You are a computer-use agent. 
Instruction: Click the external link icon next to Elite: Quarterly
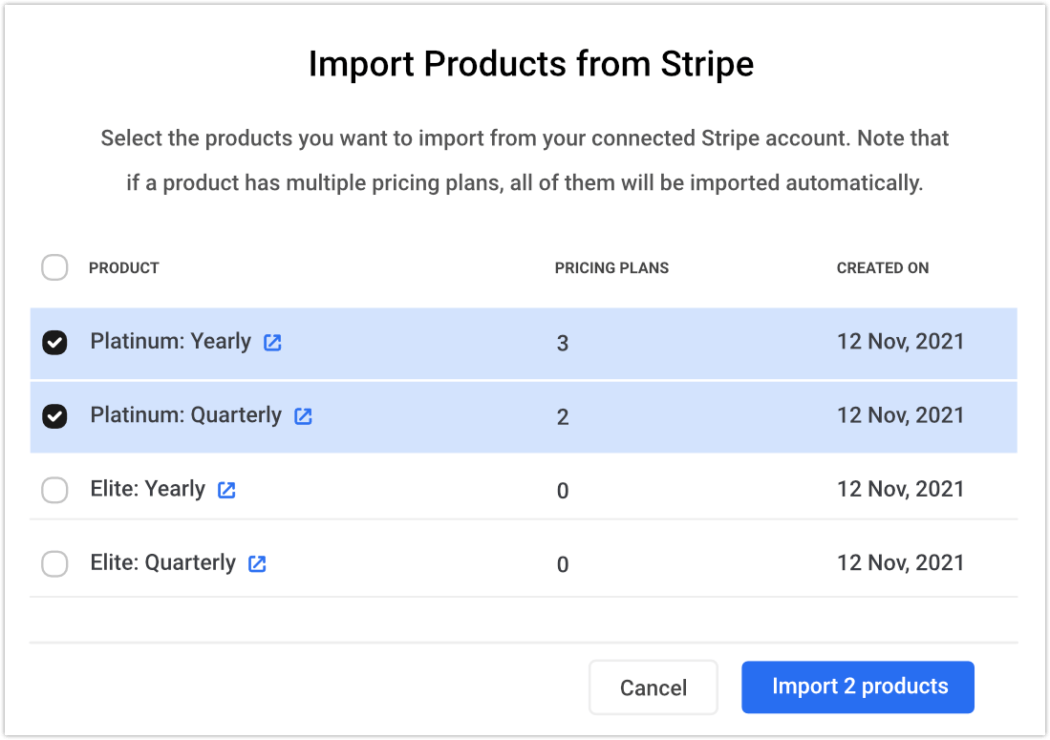(x=258, y=563)
